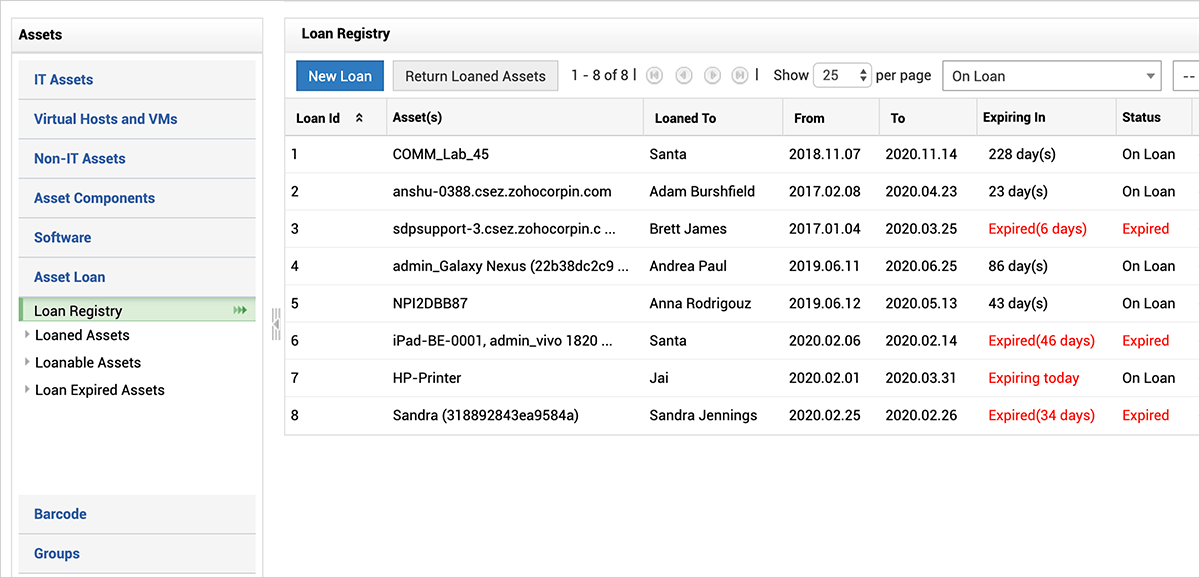Click Expired(6 days) text

(1037, 229)
